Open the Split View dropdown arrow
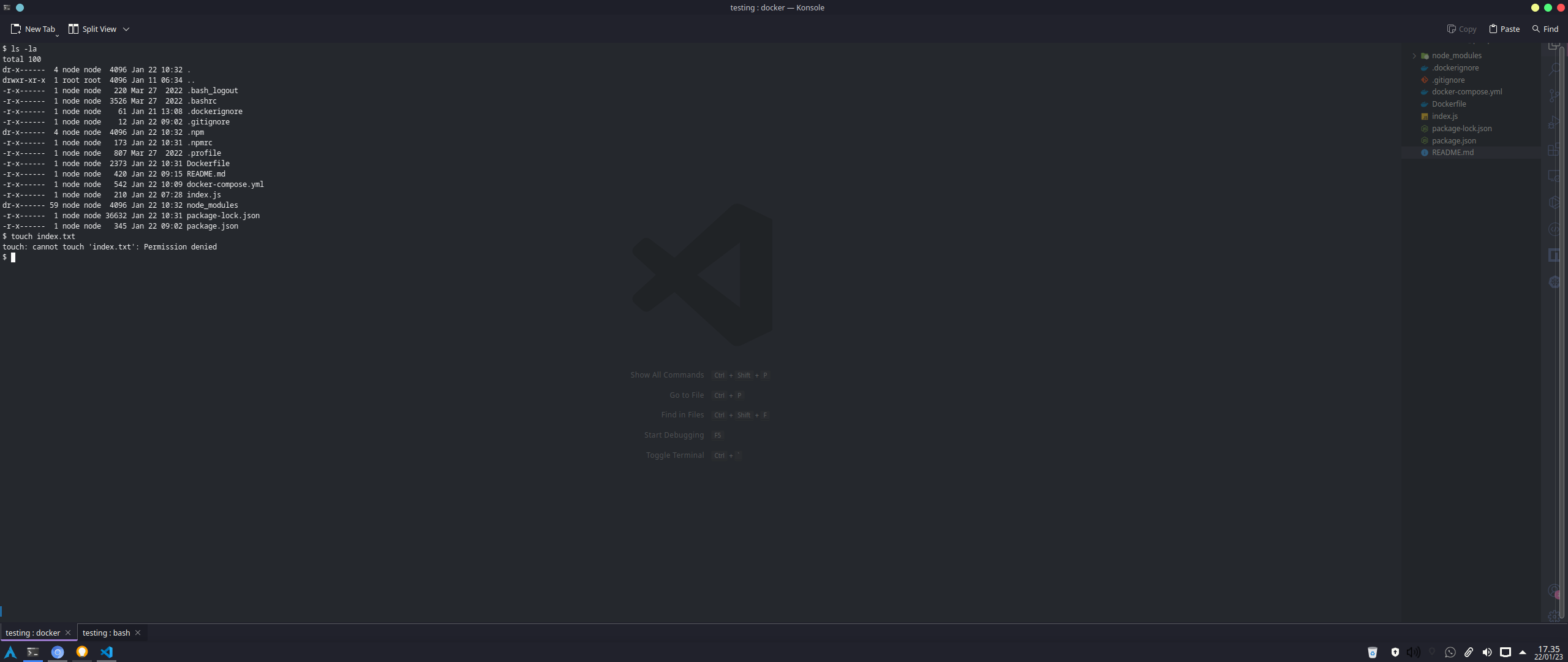1568x662 pixels. [x=126, y=29]
